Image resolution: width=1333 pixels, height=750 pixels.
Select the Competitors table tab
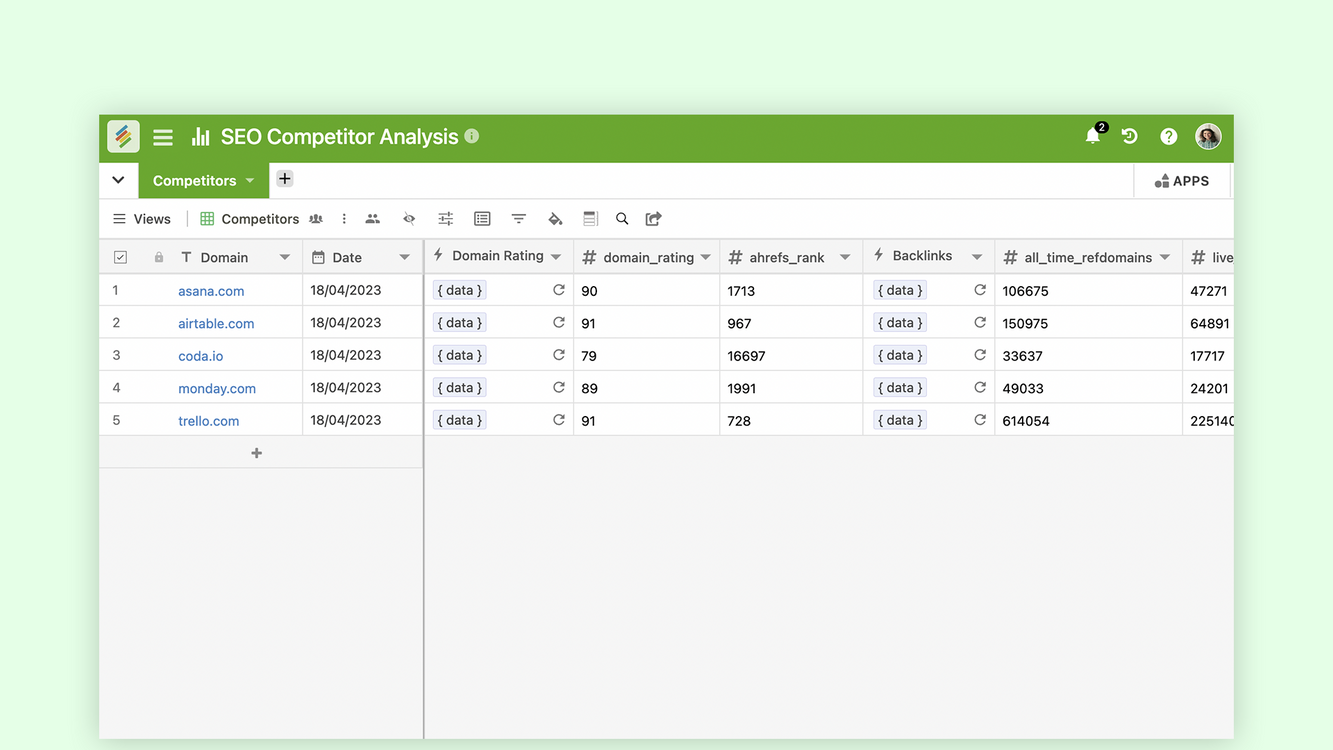(x=194, y=181)
